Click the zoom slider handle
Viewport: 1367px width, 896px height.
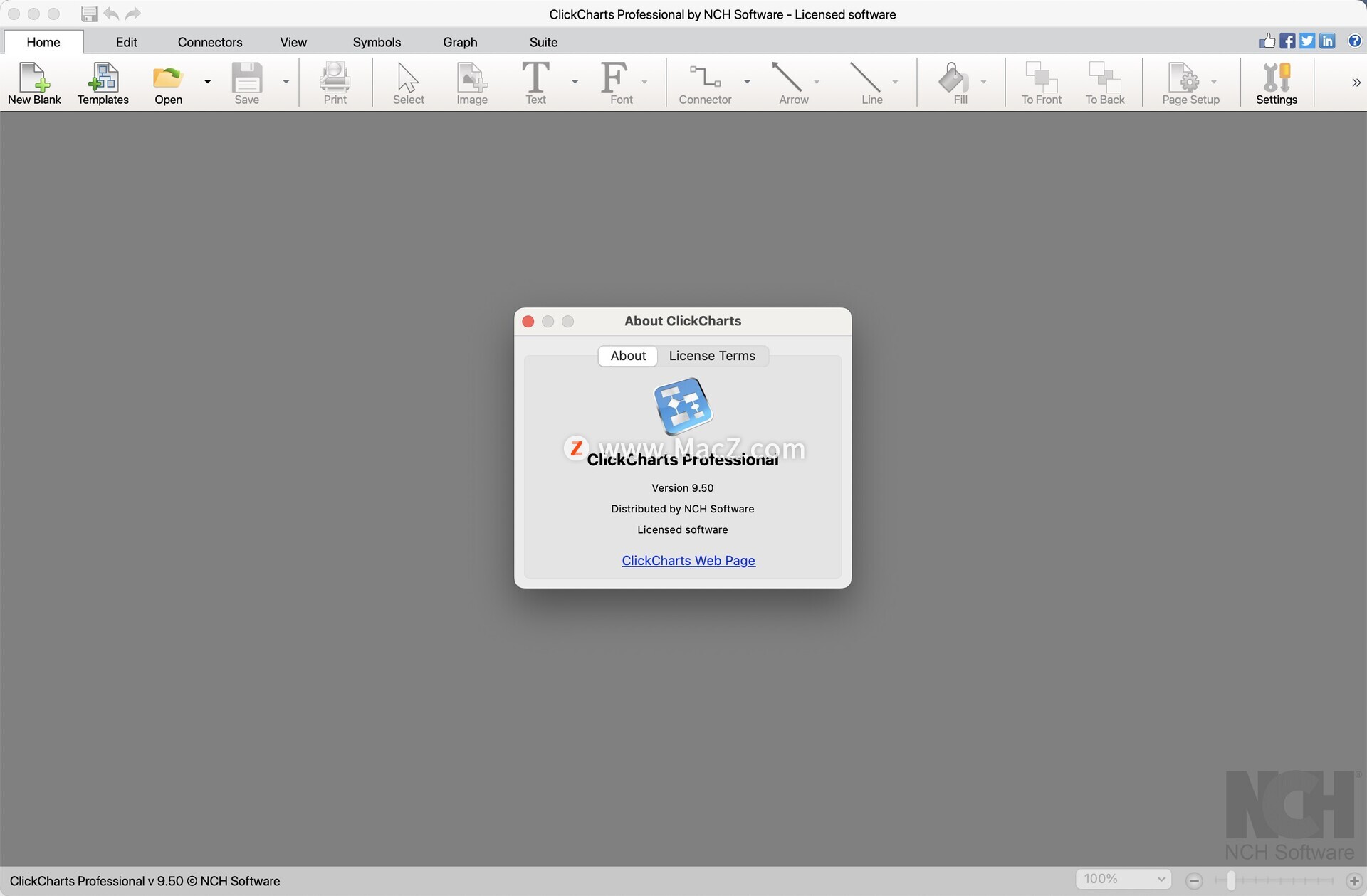point(1230,880)
